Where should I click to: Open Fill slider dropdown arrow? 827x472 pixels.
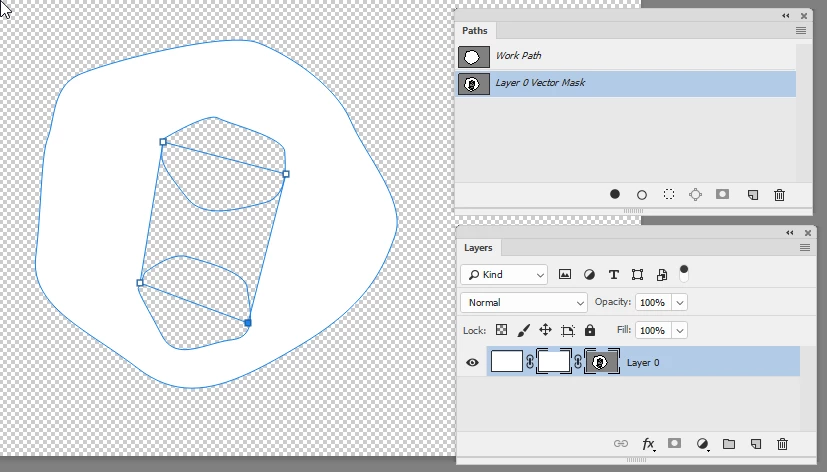click(680, 331)
